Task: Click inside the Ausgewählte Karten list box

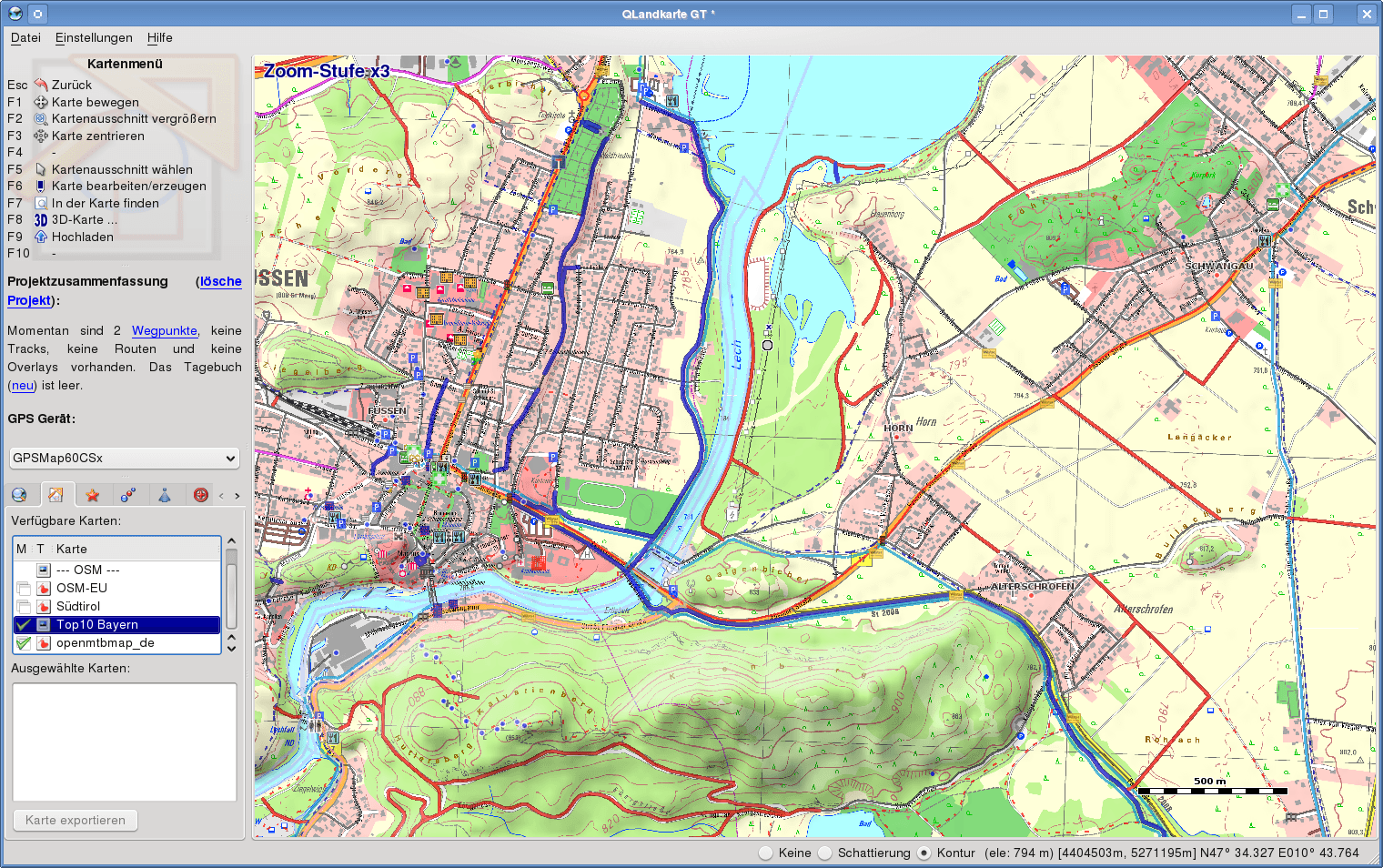Action: click(x=125, y=742)
